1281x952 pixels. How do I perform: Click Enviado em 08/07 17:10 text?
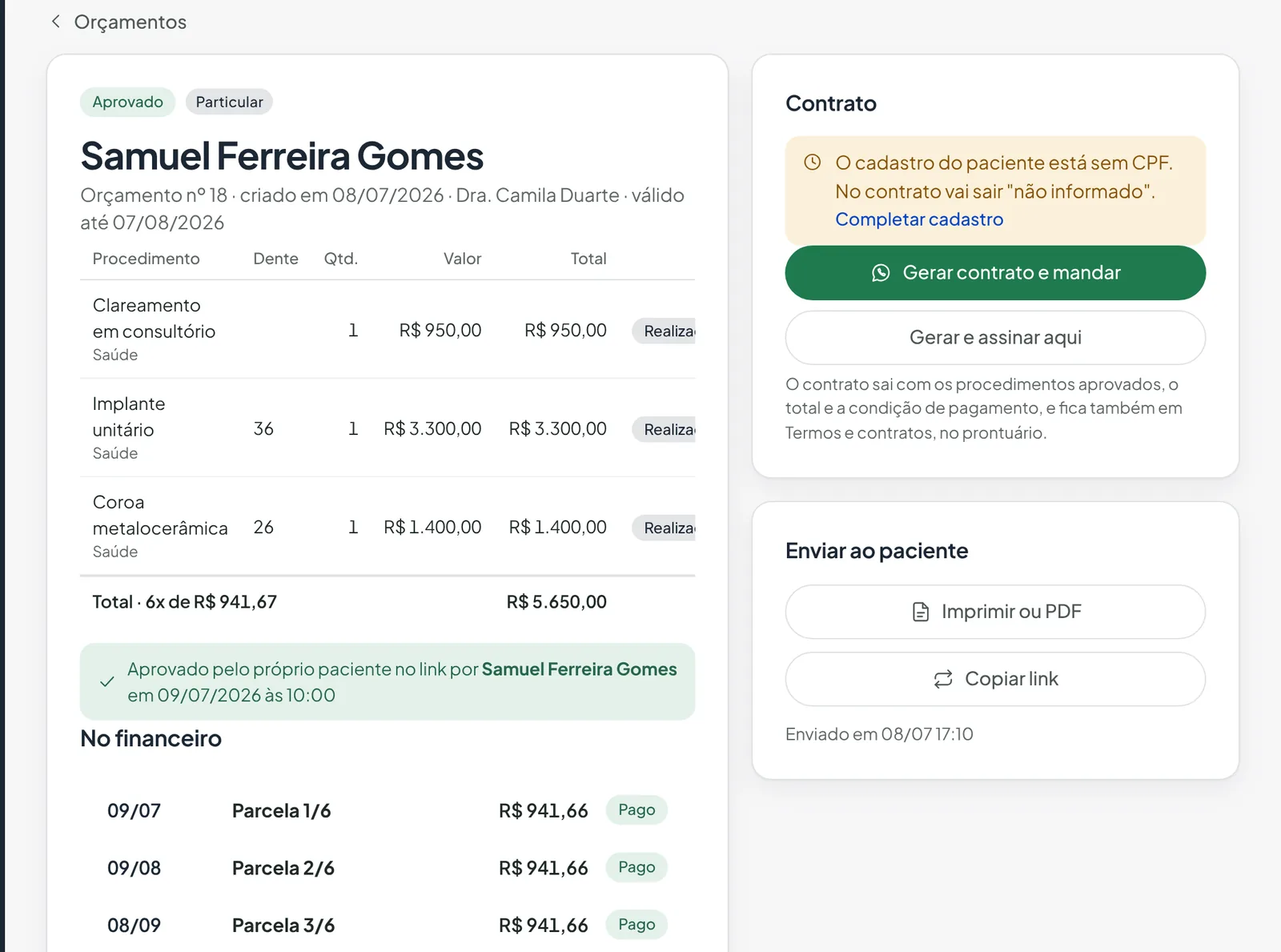[x=879, y=734]
